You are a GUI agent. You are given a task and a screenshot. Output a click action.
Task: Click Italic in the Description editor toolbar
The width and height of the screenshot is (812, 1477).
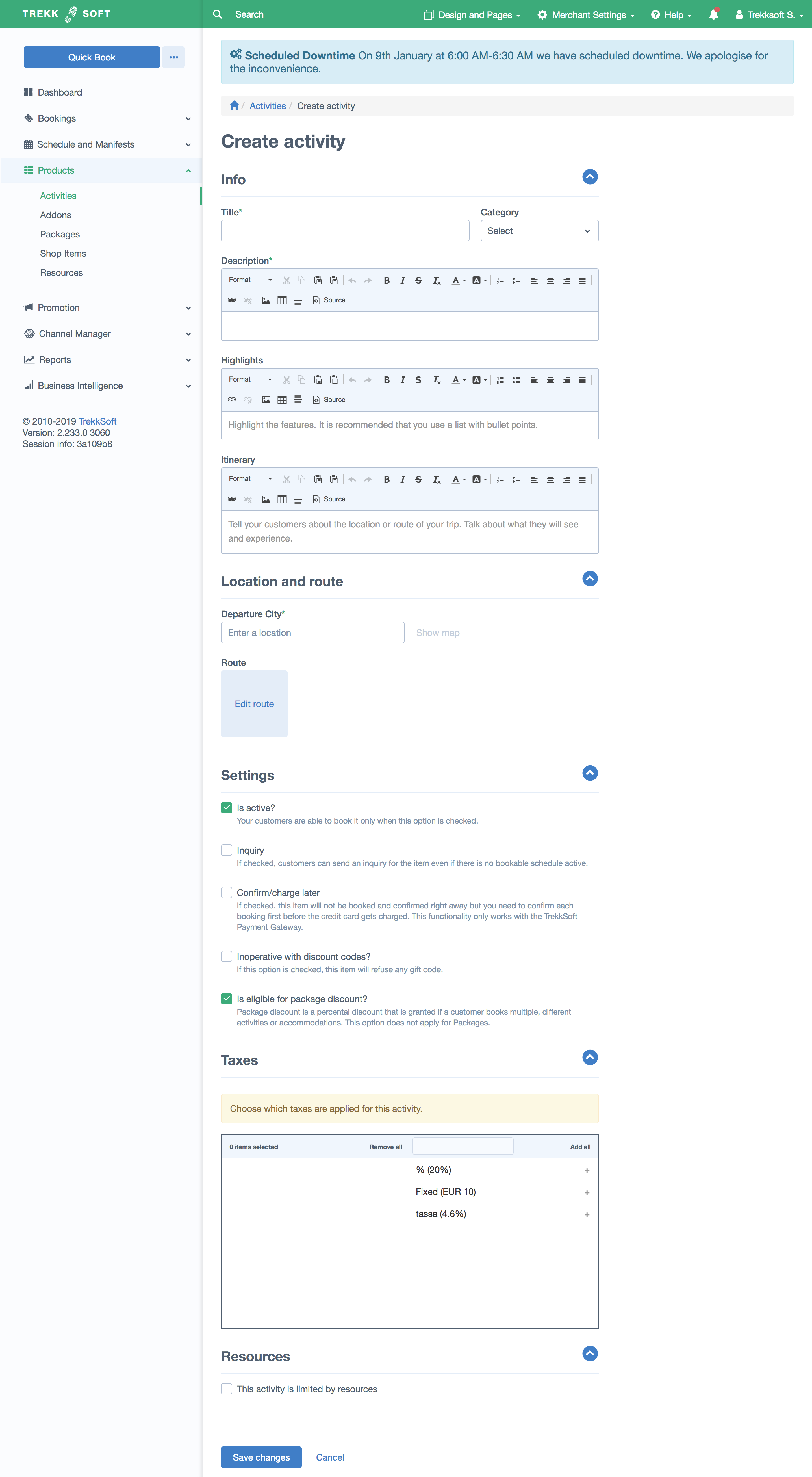[x=402, y=280]
